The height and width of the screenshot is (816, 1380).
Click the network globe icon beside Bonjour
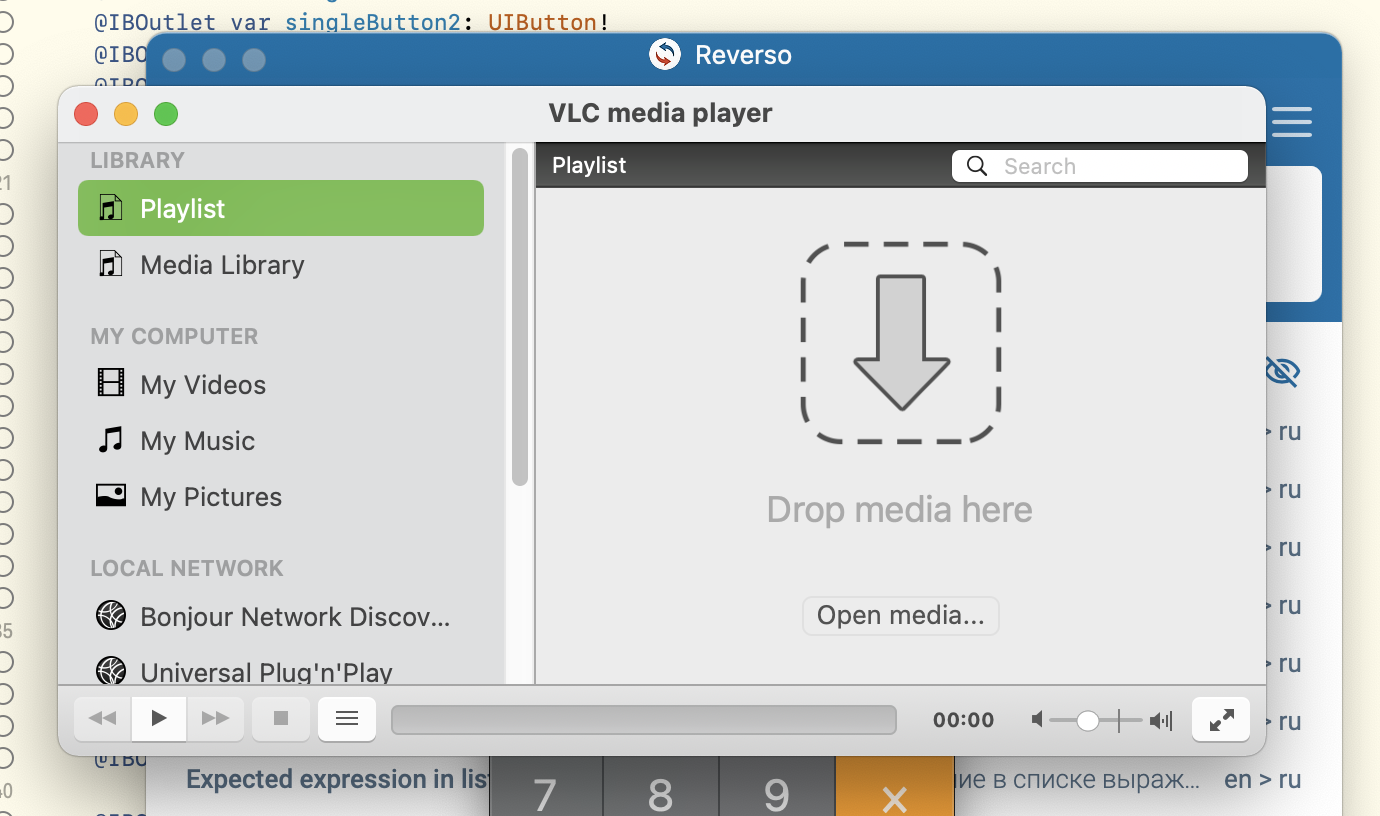coord(110,615)
